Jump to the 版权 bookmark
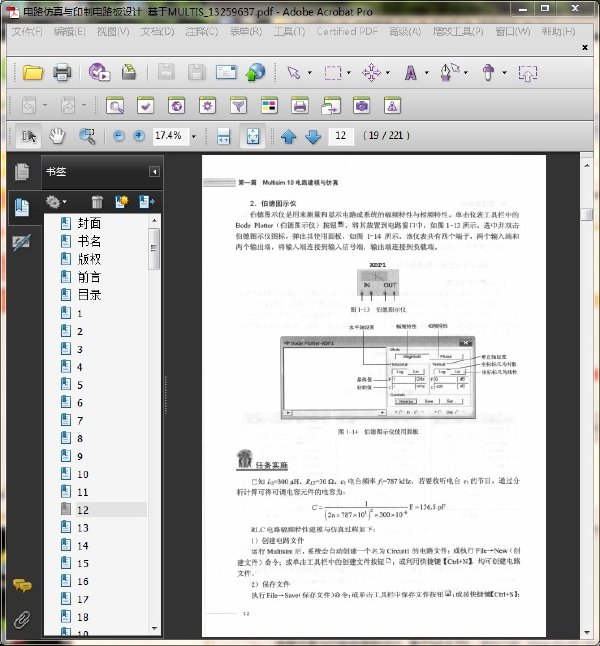Screen dimensions: 600x646 pyautogui.click(x=89, y=259)
